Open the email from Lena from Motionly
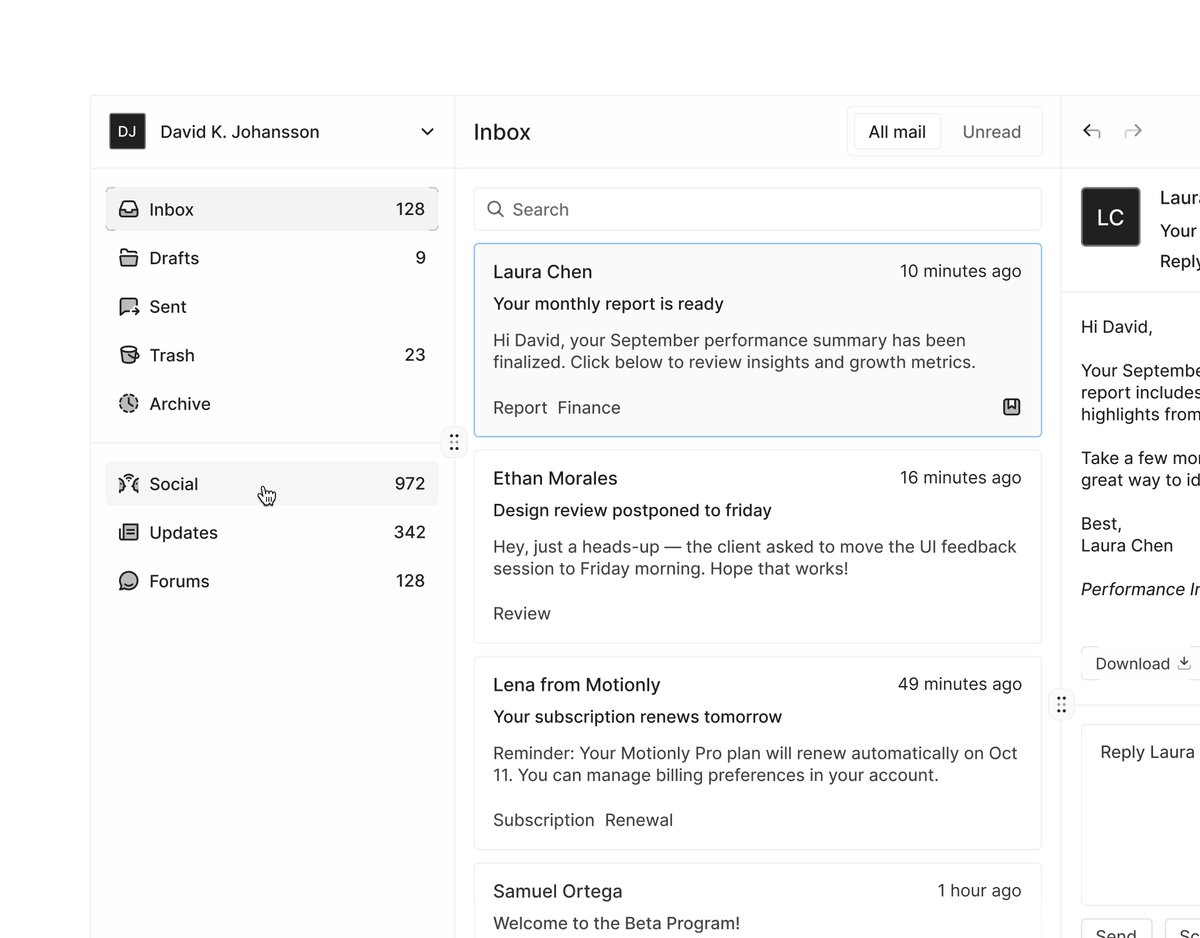 click(758, 753)
